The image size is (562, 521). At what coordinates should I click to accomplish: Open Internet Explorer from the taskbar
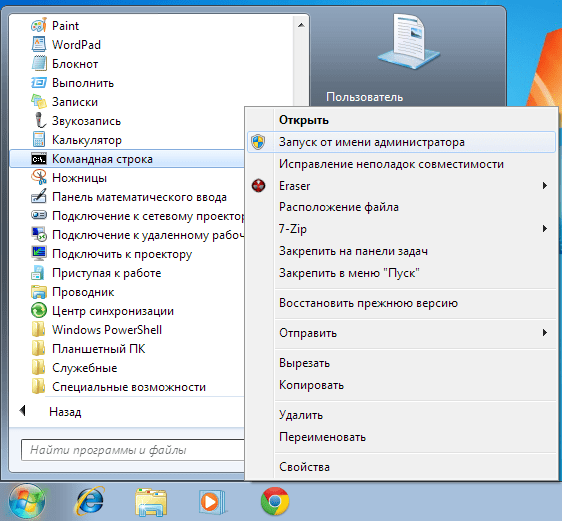pos(89,501)
